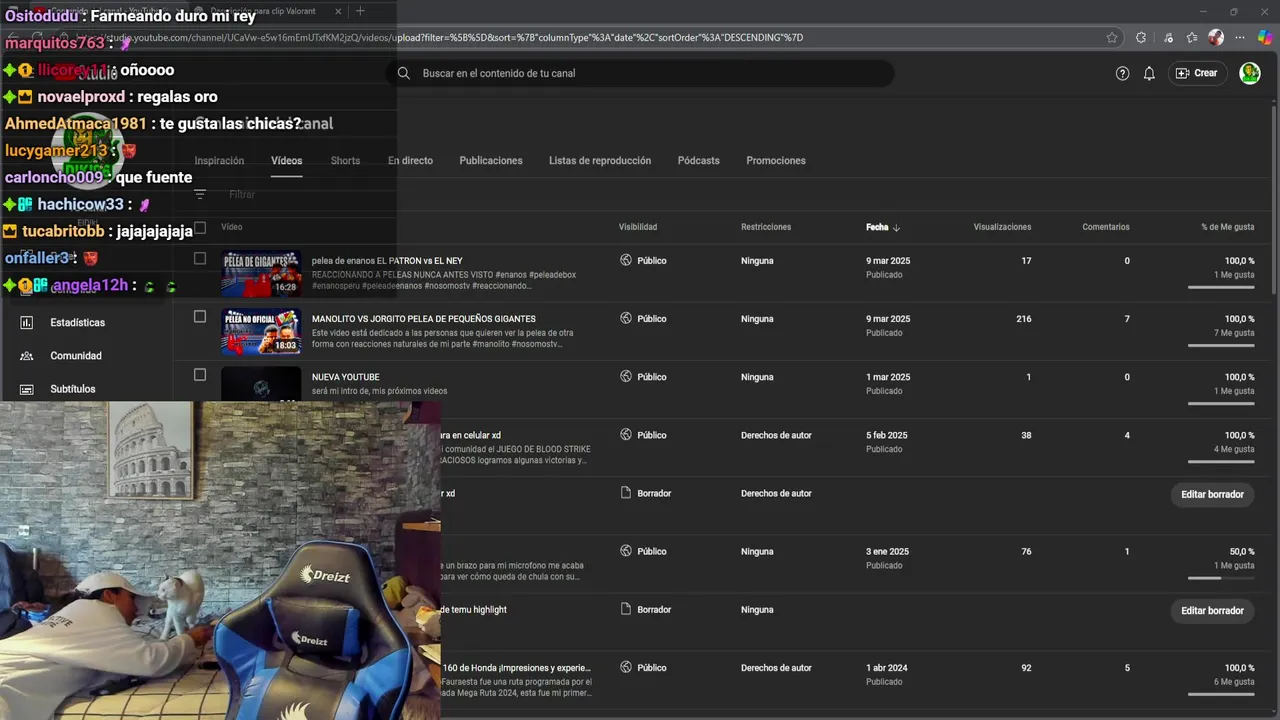Open the channel account avatar menu
This screenshot has height=720, width=1280.
(1250, 73)
